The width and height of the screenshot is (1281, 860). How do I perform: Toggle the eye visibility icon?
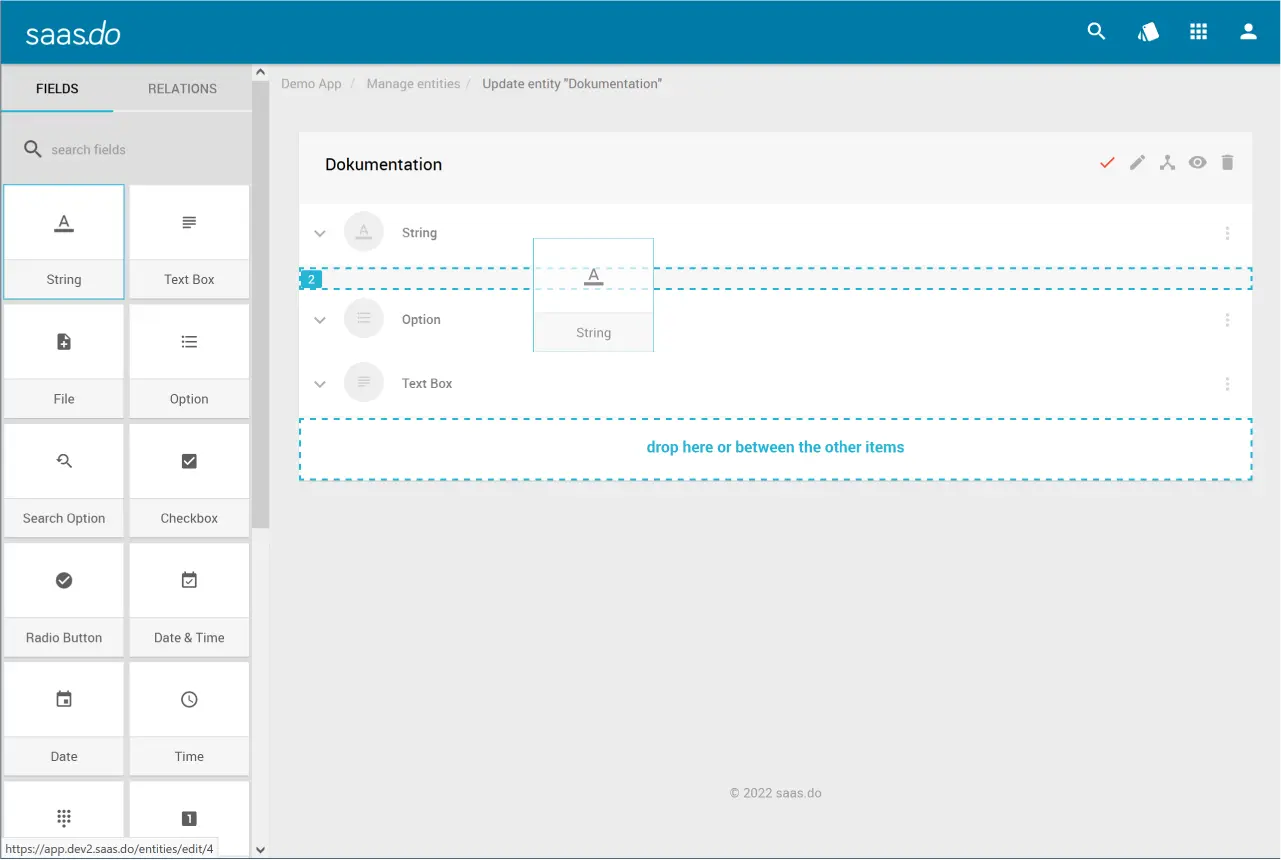pyautogui.click(x=1197, y=163)
